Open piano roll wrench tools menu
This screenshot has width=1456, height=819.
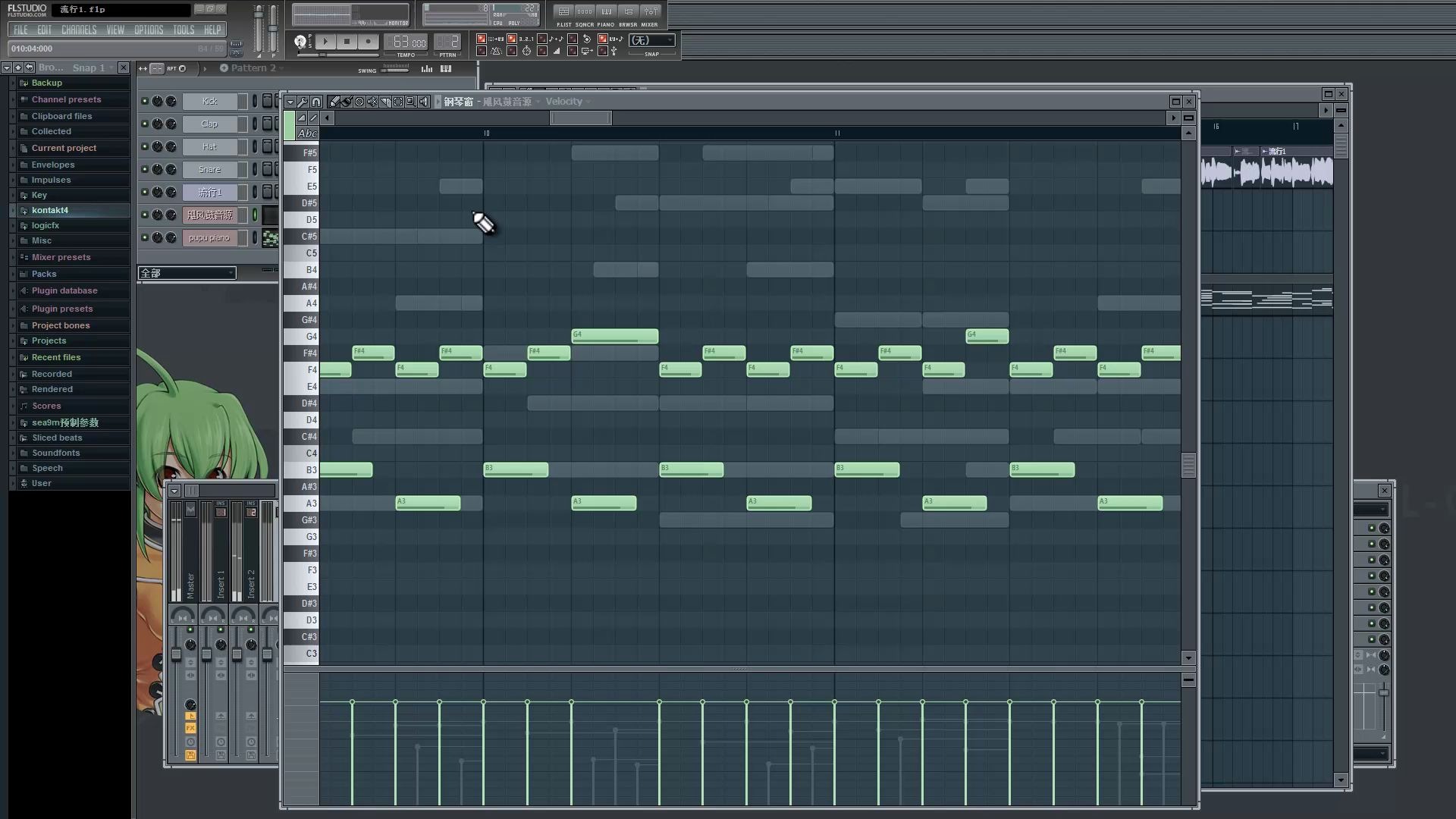click(303, 102)
